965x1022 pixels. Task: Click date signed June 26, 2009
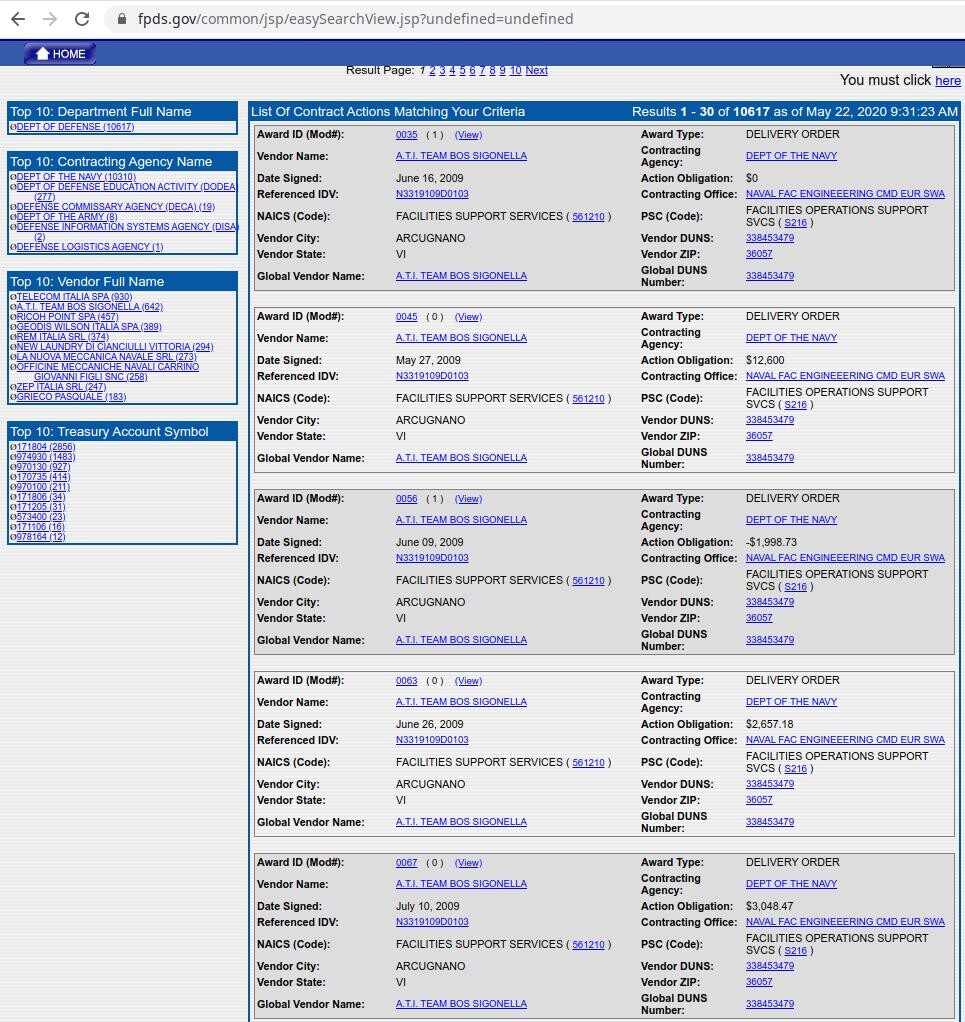tap(429, 724)
